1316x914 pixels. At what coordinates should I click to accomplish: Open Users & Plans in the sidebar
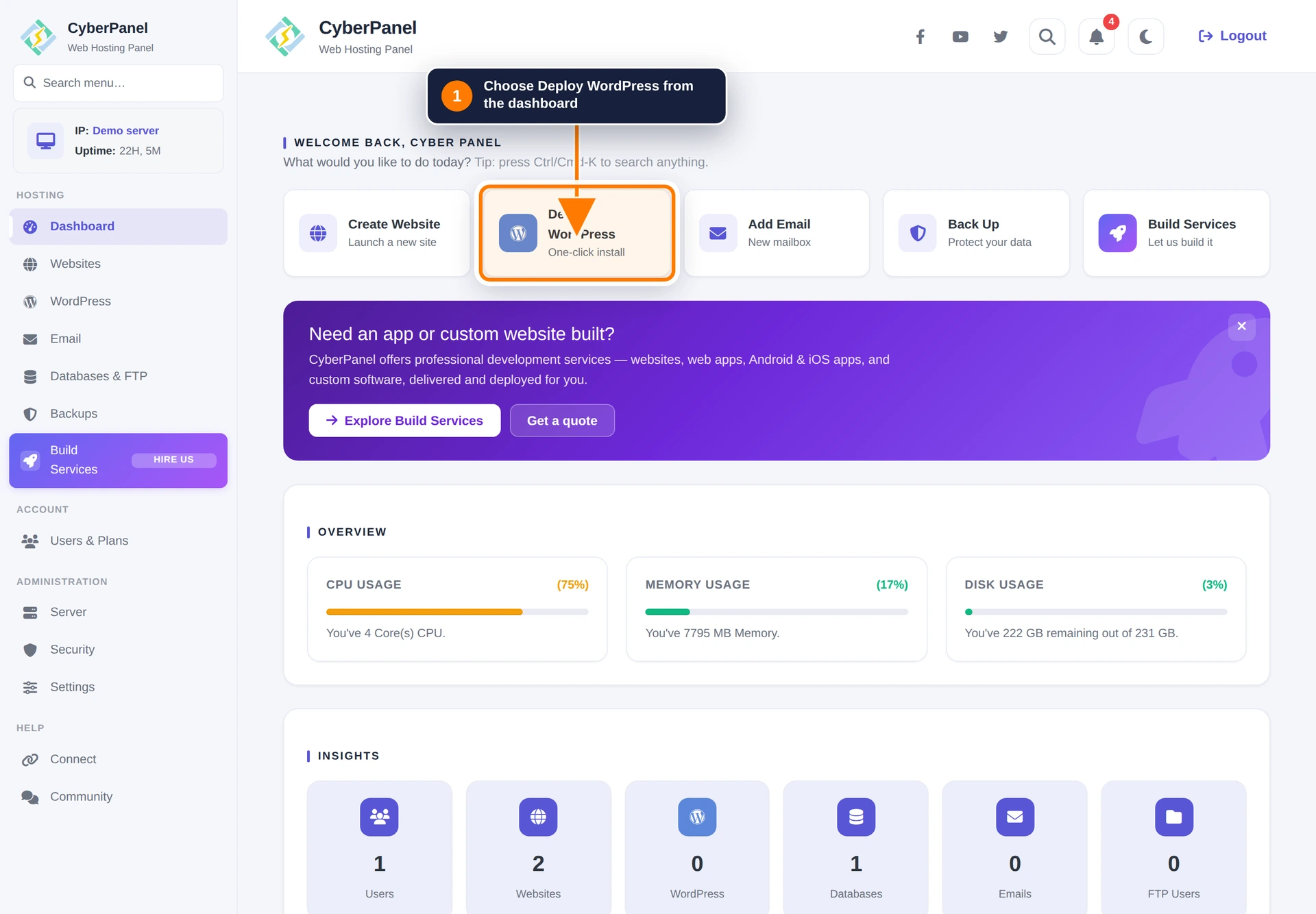119,541
